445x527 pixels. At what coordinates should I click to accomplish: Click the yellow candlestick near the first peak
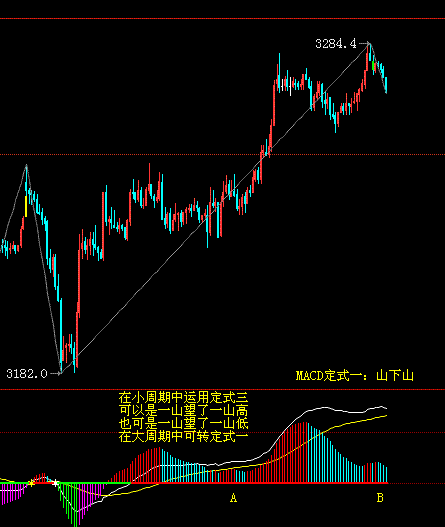pos(26,206)
